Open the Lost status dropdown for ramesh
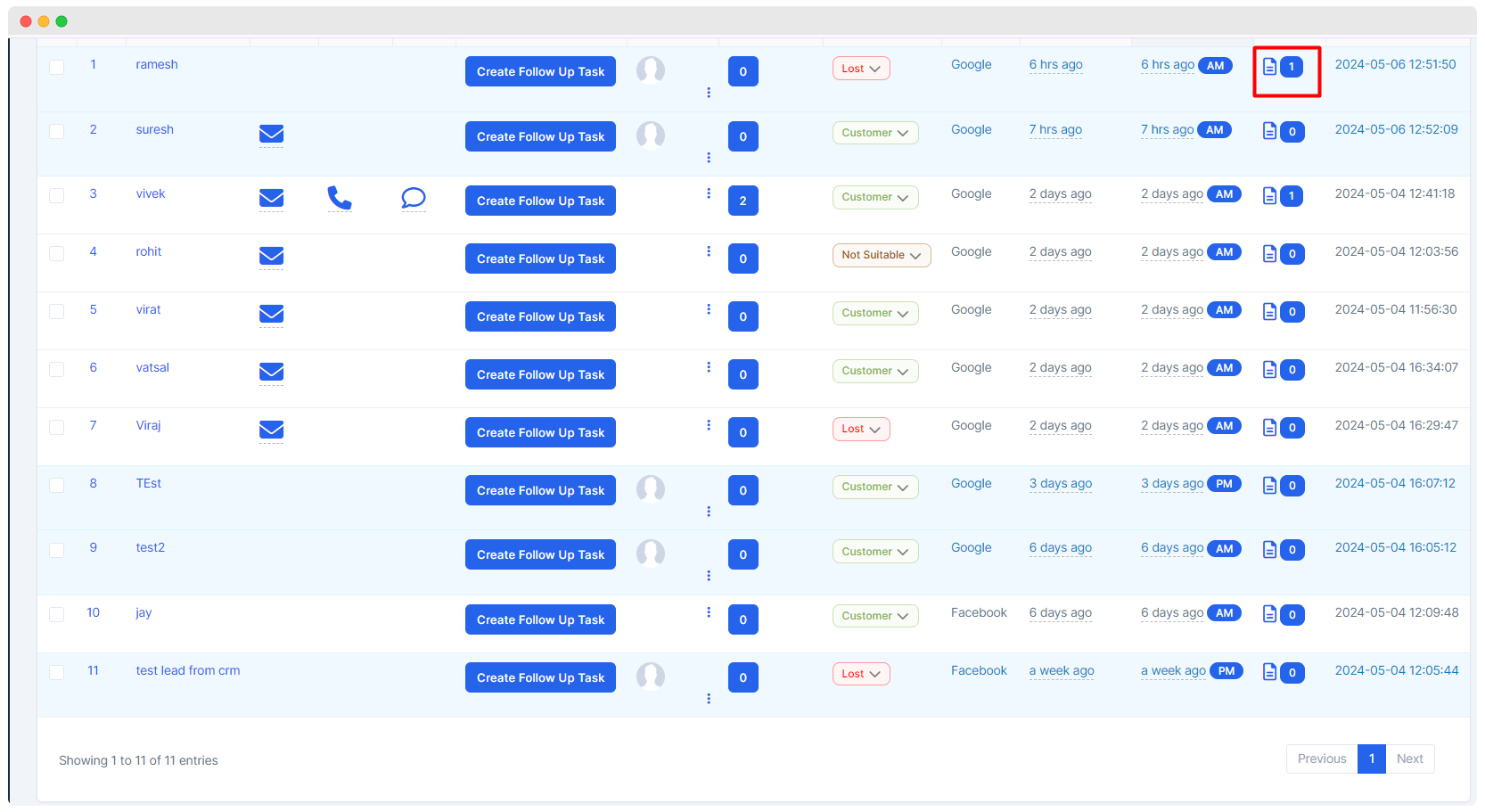The image size is (1485, 812). click(x=861, y=69)
